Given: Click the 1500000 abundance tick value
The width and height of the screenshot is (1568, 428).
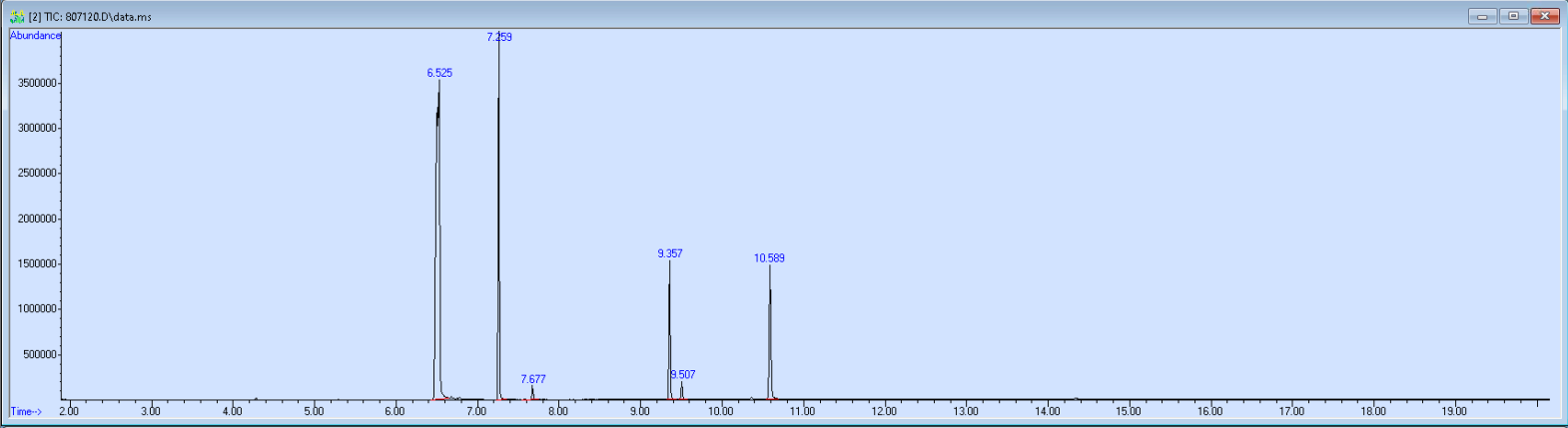Looking at the screenshot, I should click(37, 264).
